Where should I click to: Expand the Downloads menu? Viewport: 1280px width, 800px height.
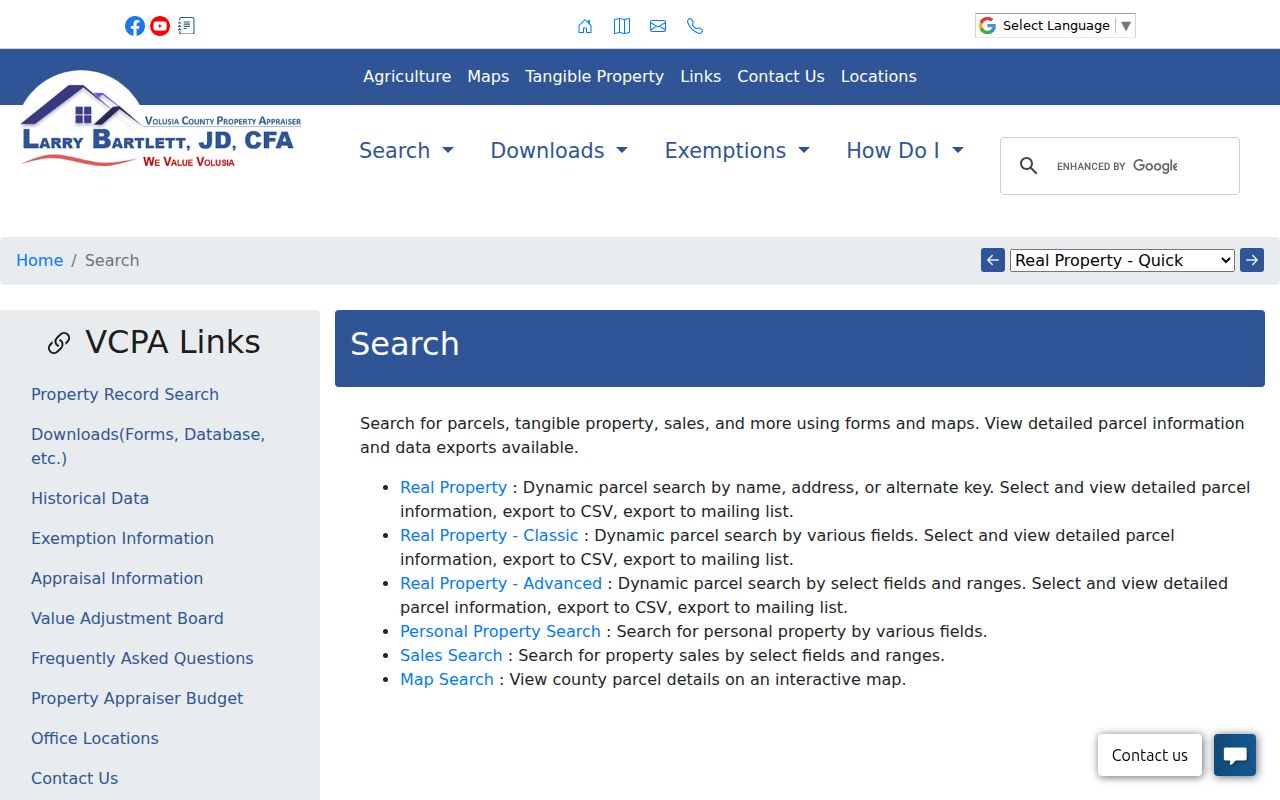click(x=559, y=151)
